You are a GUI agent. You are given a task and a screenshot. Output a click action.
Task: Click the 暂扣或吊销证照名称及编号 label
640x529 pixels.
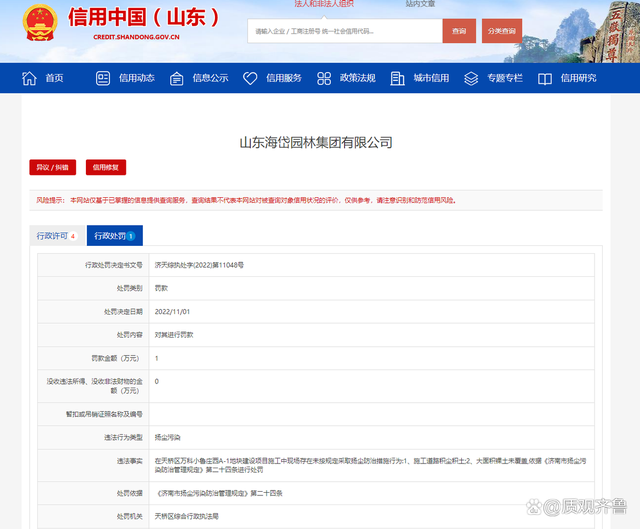(104, 414)
